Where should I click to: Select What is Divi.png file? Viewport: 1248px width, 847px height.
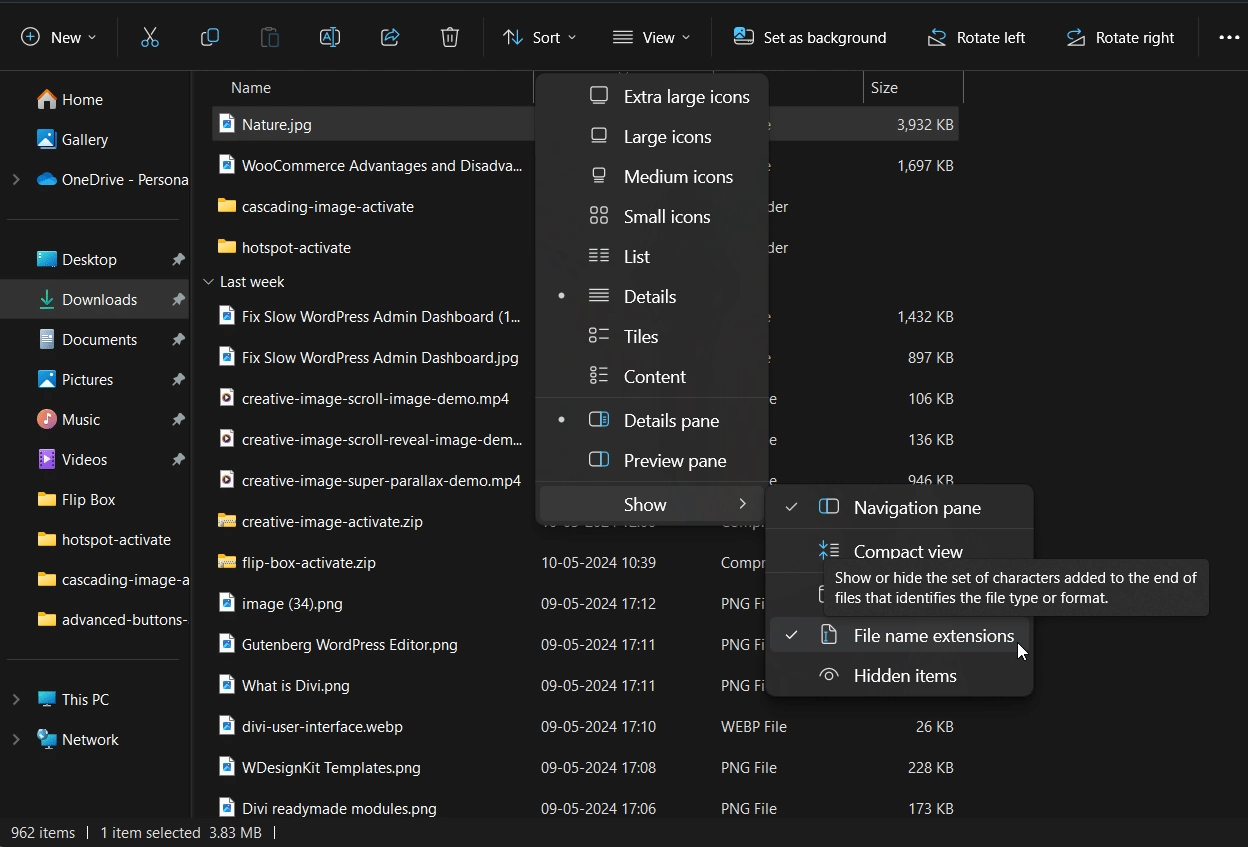pyautogui.click(x=284, y=685)
